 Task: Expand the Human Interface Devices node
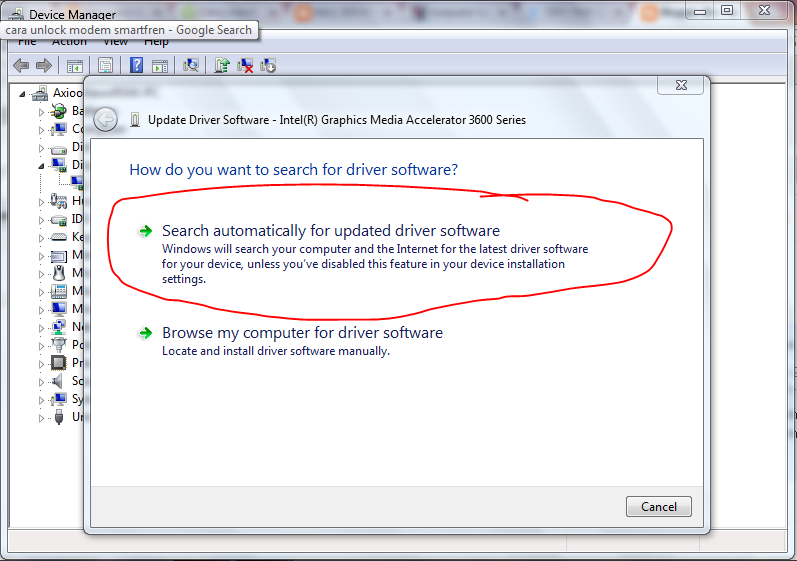click(41, 202)
